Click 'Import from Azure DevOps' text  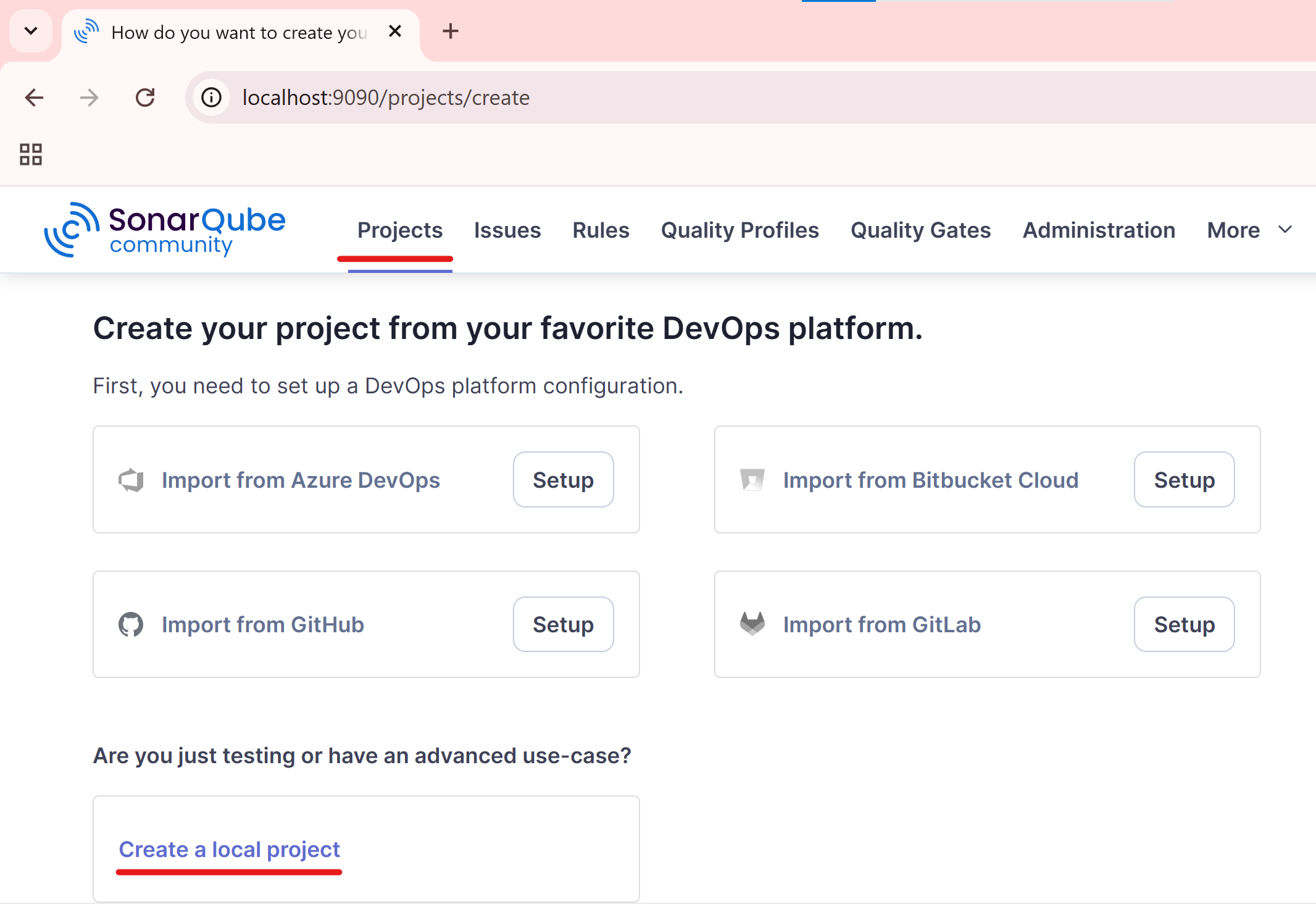coord(301,480)
